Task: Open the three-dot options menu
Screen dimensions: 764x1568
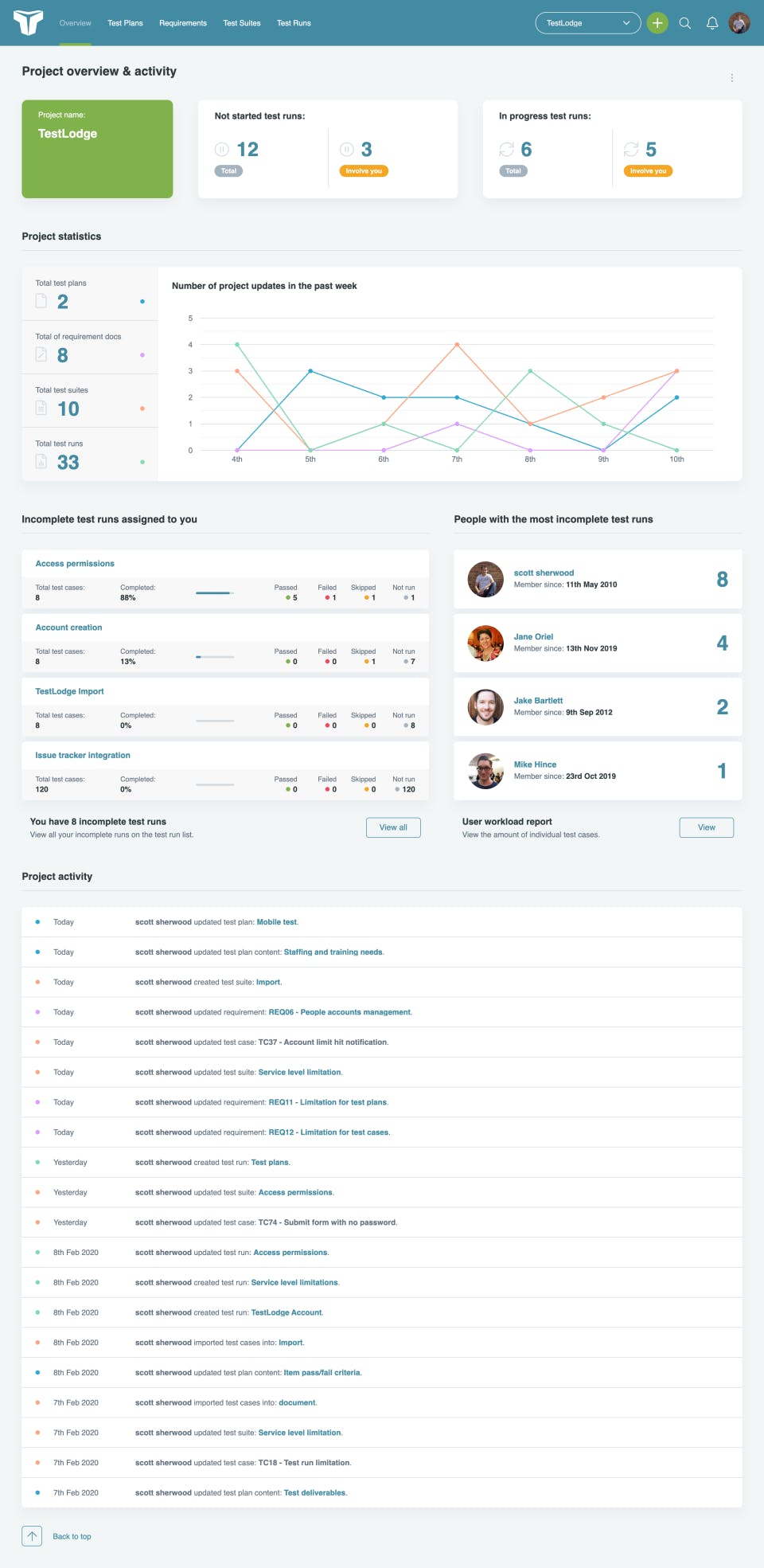Action: 732,78
